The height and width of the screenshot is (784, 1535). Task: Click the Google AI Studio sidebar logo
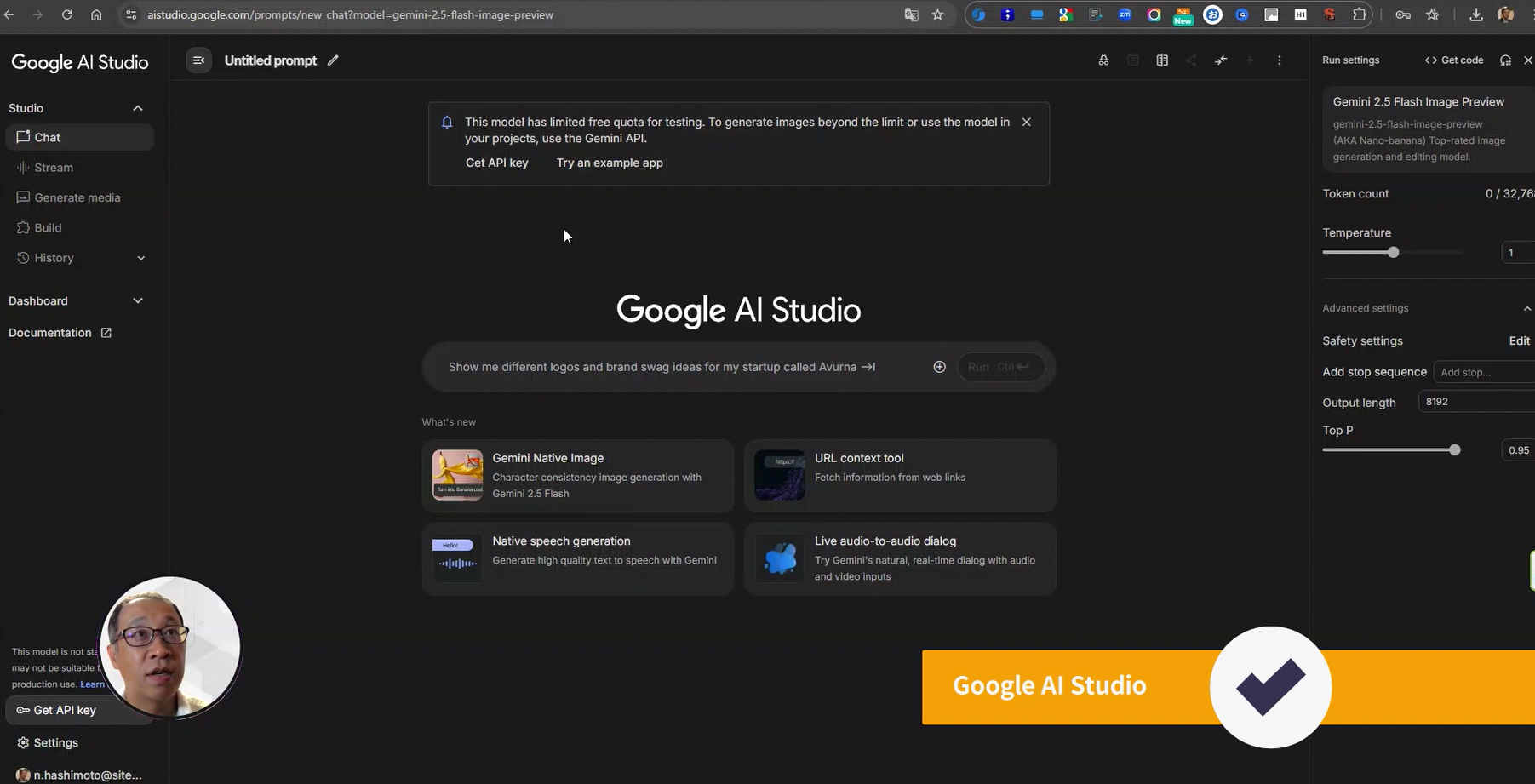tap(80, 62)
